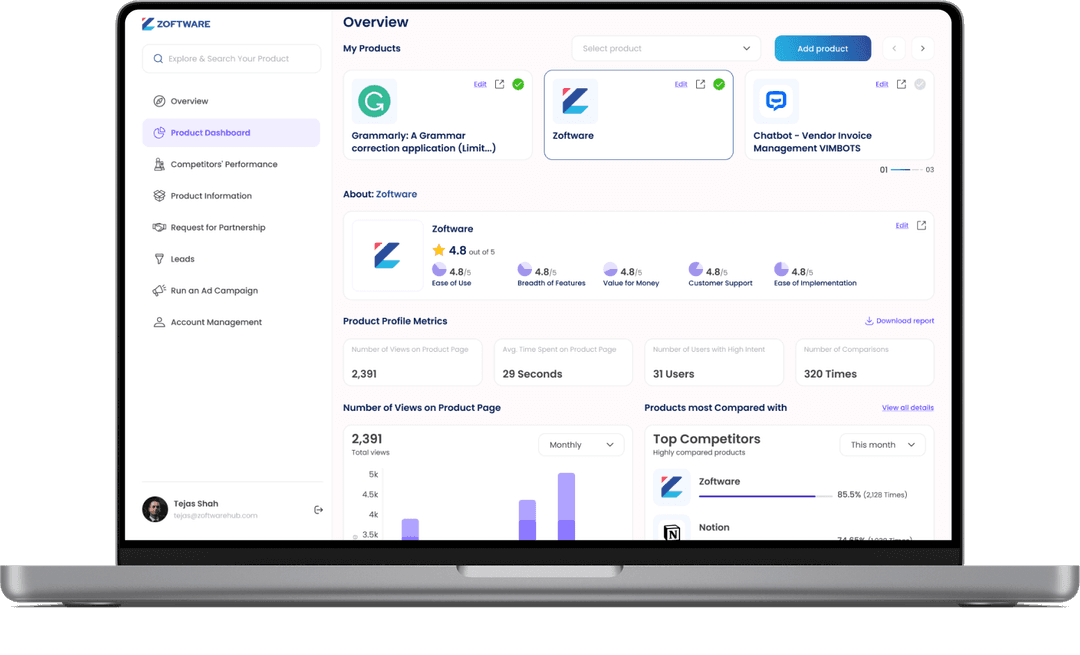The image size is (1080, 655).
Task: Click the Customer Support rating icon
Action: [696, 269]
